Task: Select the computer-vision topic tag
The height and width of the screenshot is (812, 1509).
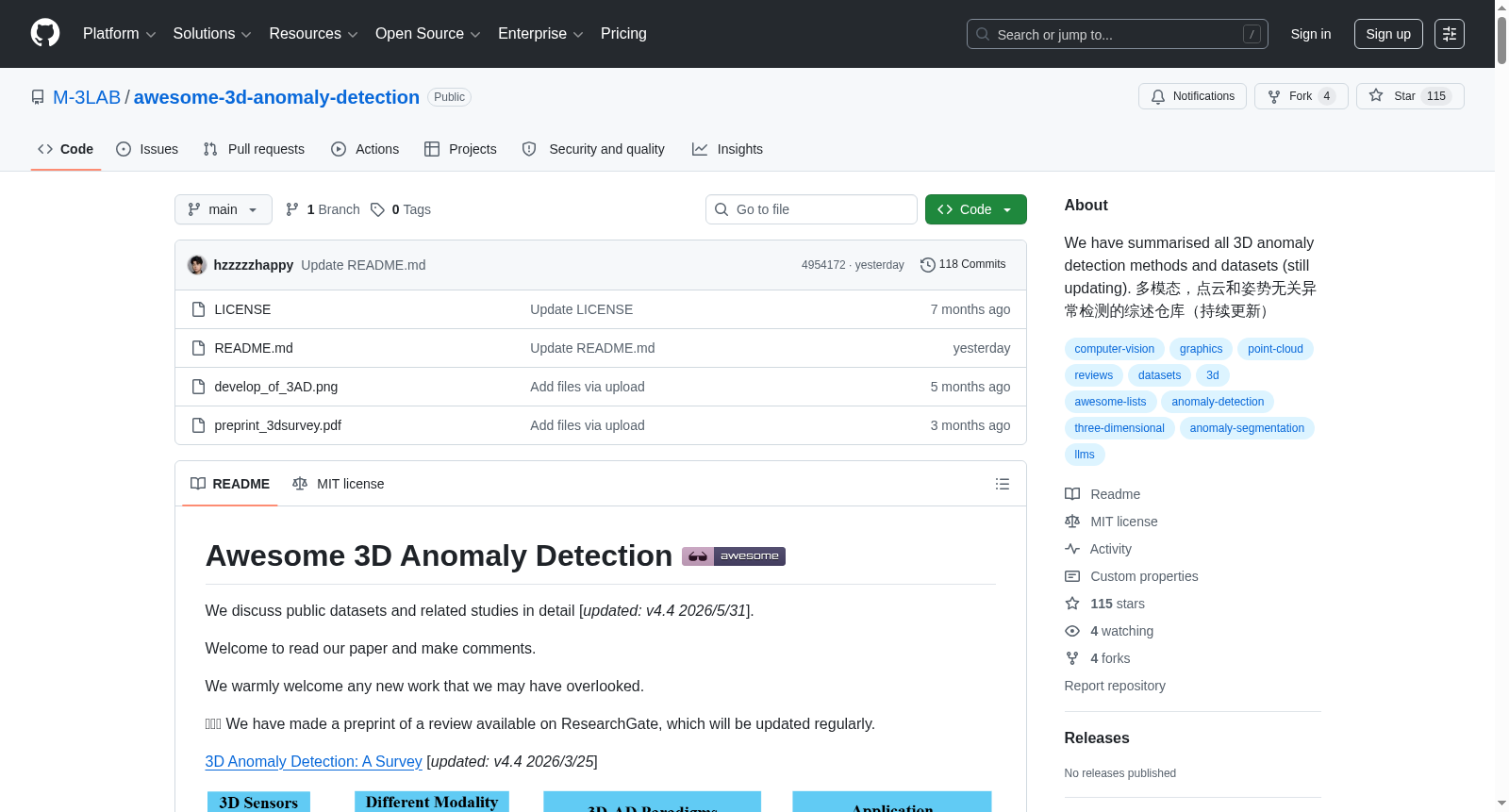Action: (x=1115, y=349)
